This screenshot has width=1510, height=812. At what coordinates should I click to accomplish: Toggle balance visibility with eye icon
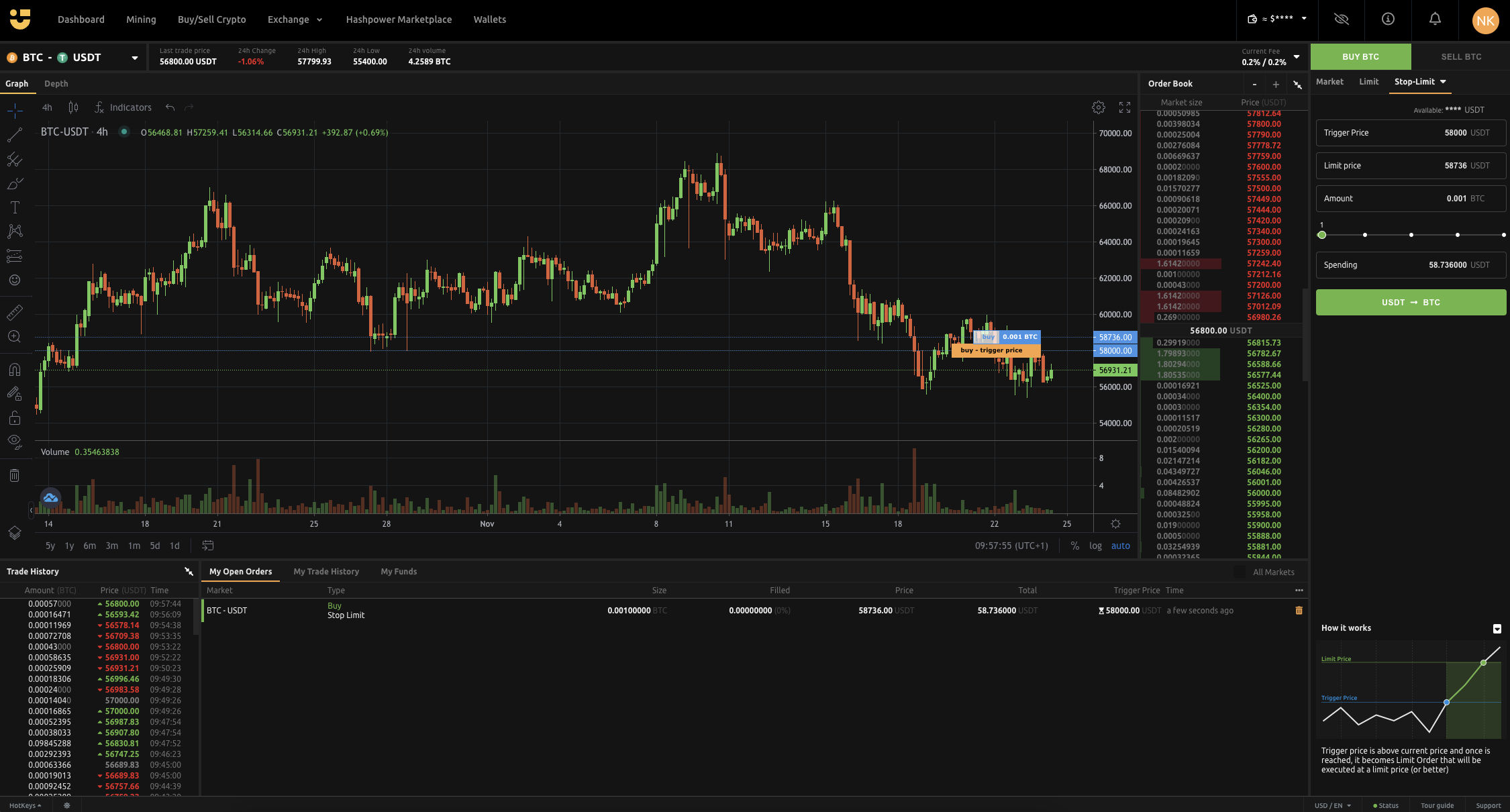(x=1341, y=19)
